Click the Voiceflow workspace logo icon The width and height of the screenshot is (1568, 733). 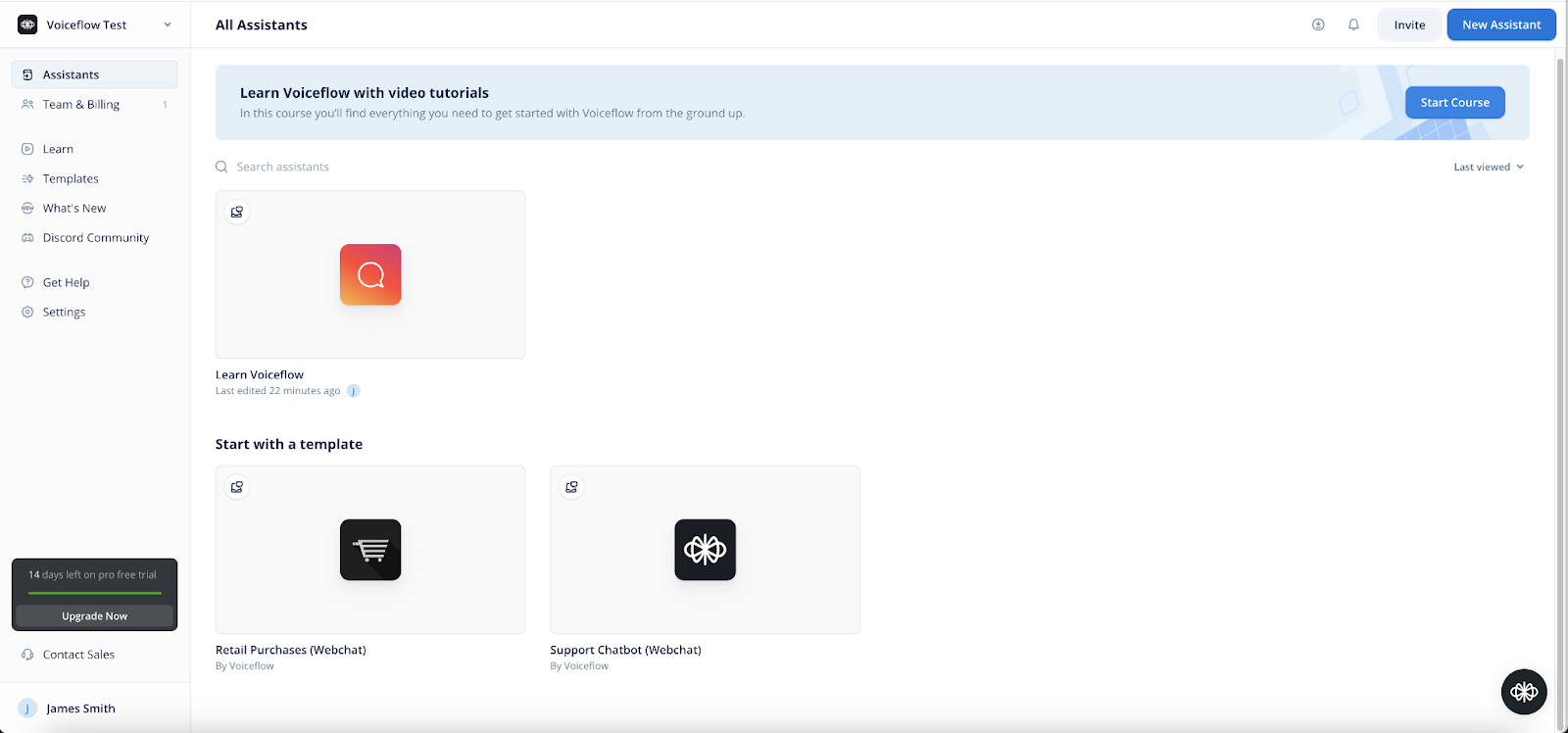point(27,24)
